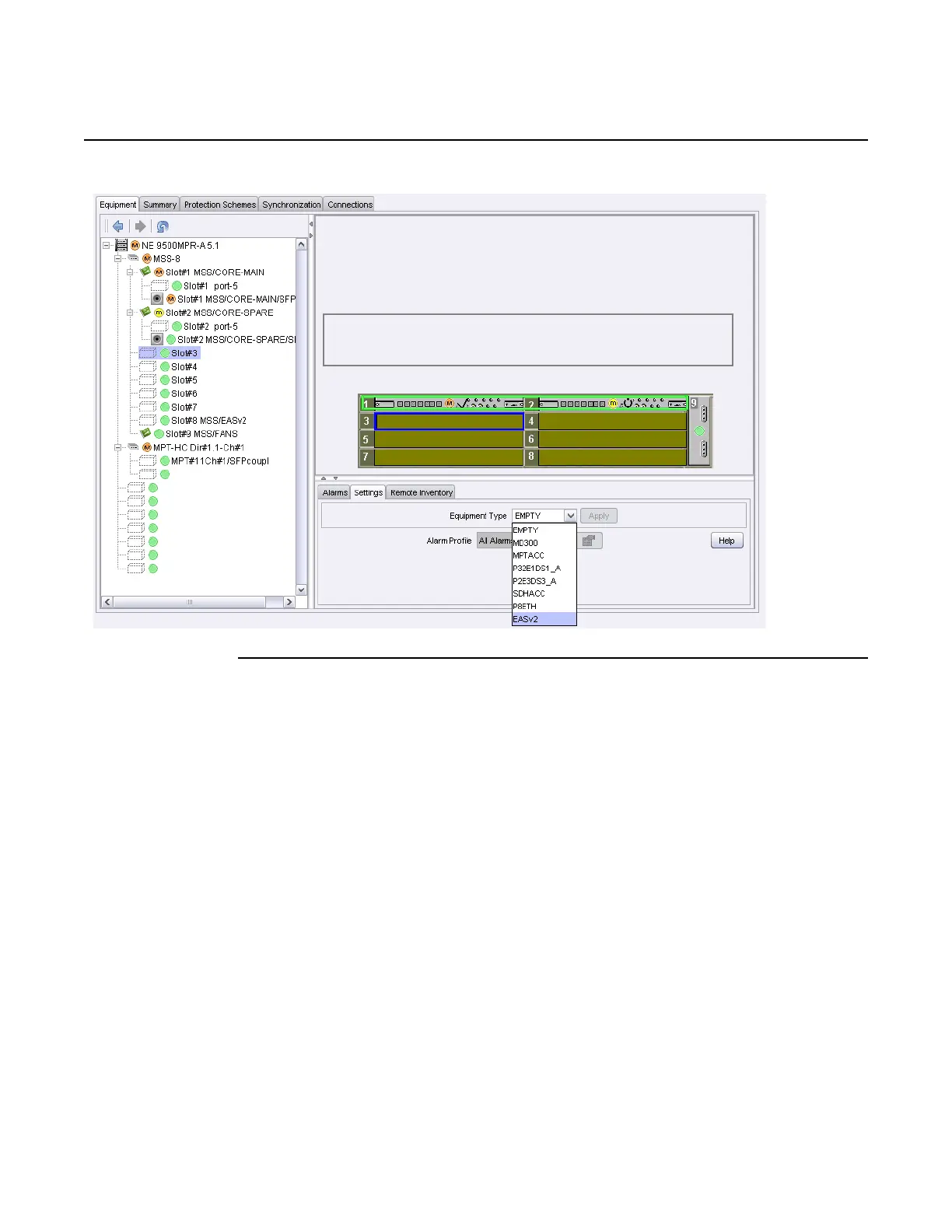Click the empty-slot icon beside Slot#8 MSS/EASv2
The height and width of the screenshot is (1232, 952).
(x=148, y=420)
